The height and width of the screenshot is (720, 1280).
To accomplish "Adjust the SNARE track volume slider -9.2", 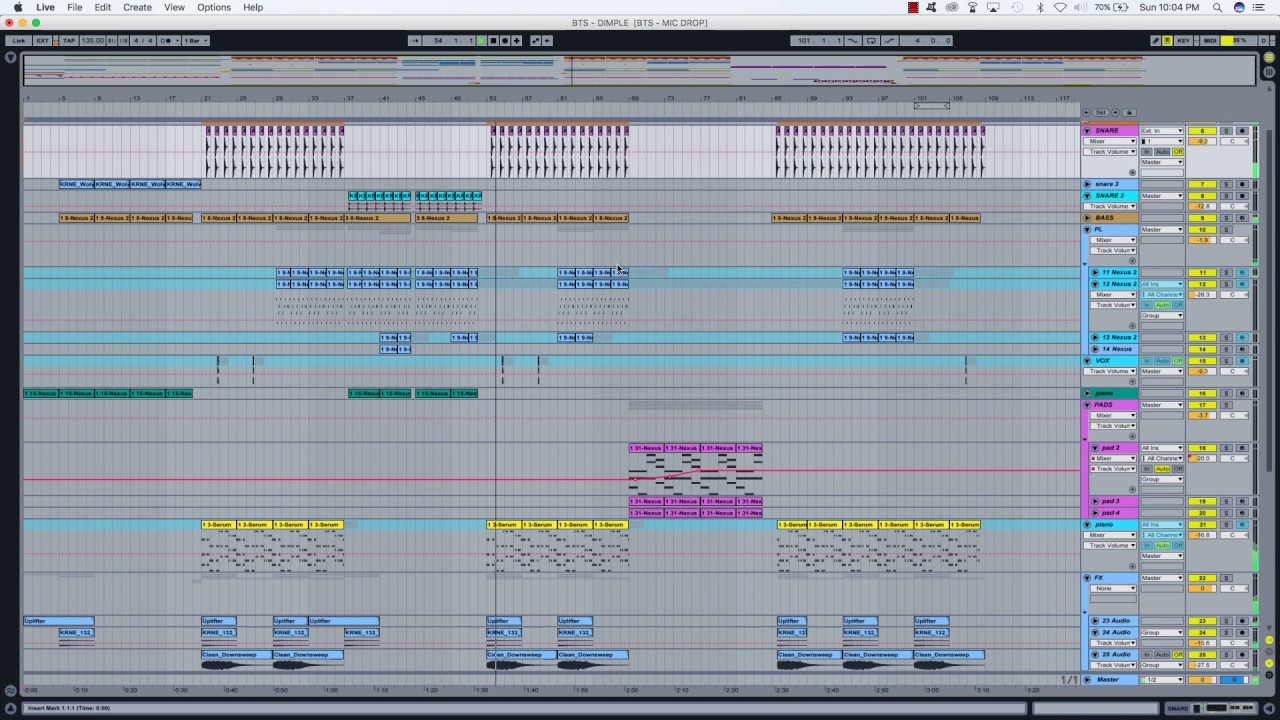I will [x=1202, y=141].
